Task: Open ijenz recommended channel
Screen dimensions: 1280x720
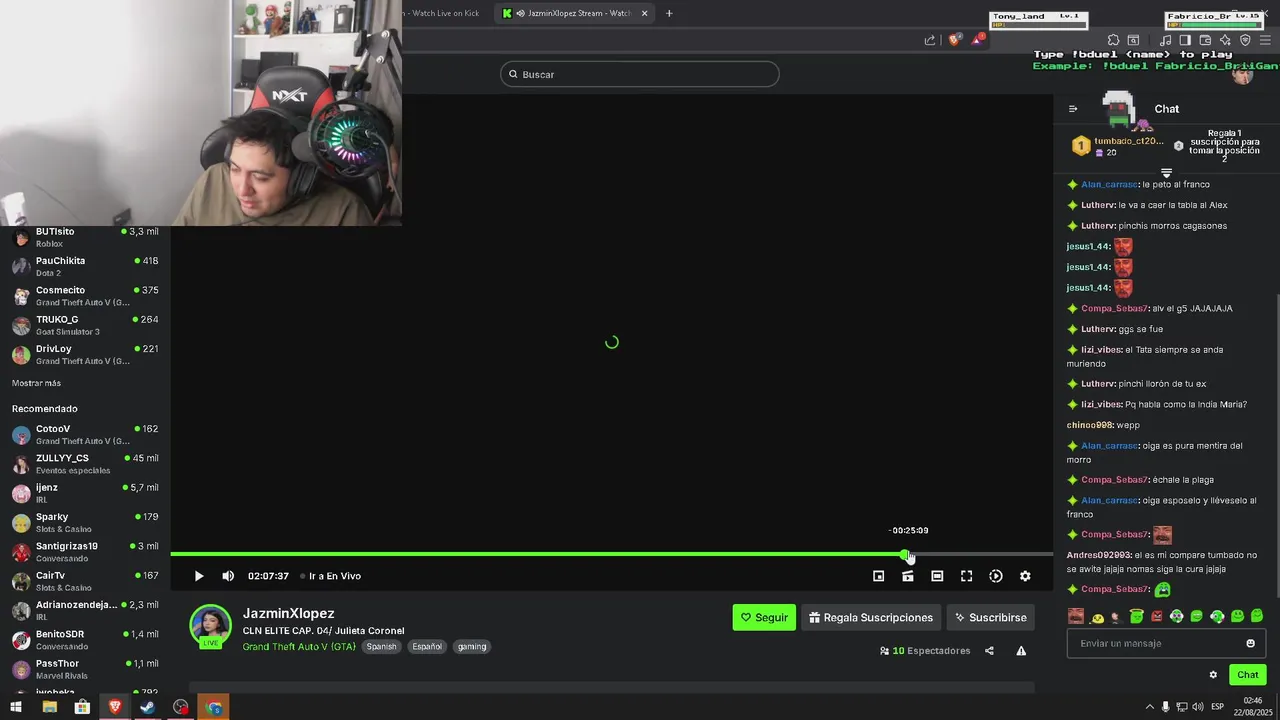Action: point(85,493)
